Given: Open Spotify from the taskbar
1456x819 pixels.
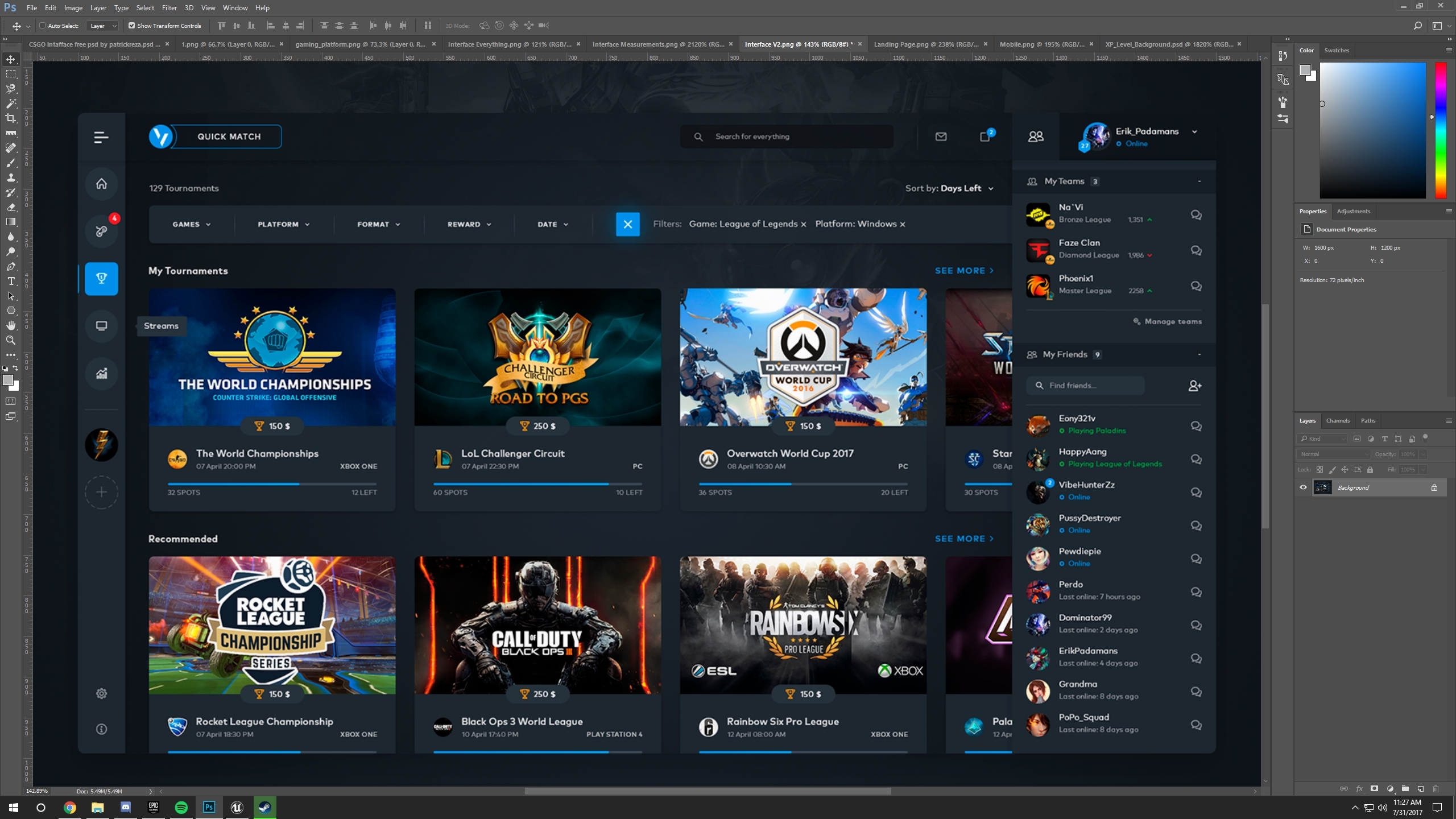Looking at the screenshot, I should tap(181, 808).
